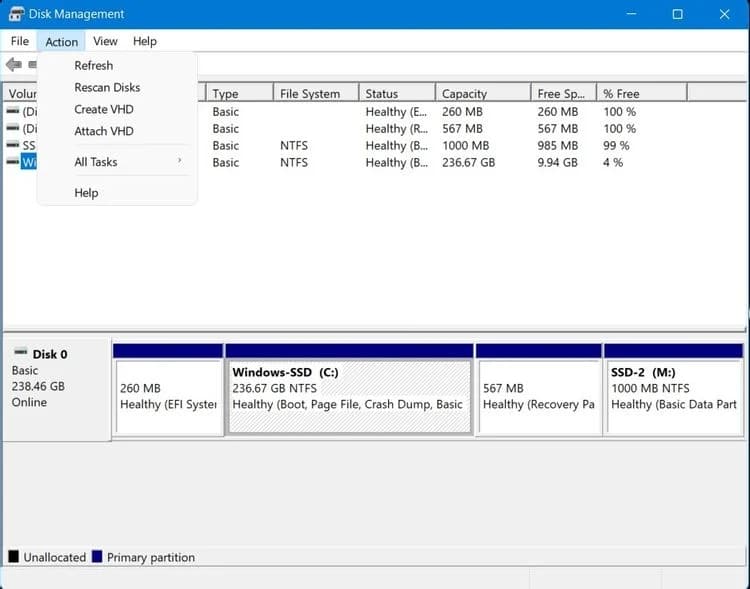This screenshot has width=750, height=589.
Task: Select the SS volume drive icon in list
Action: click(13, 145)
